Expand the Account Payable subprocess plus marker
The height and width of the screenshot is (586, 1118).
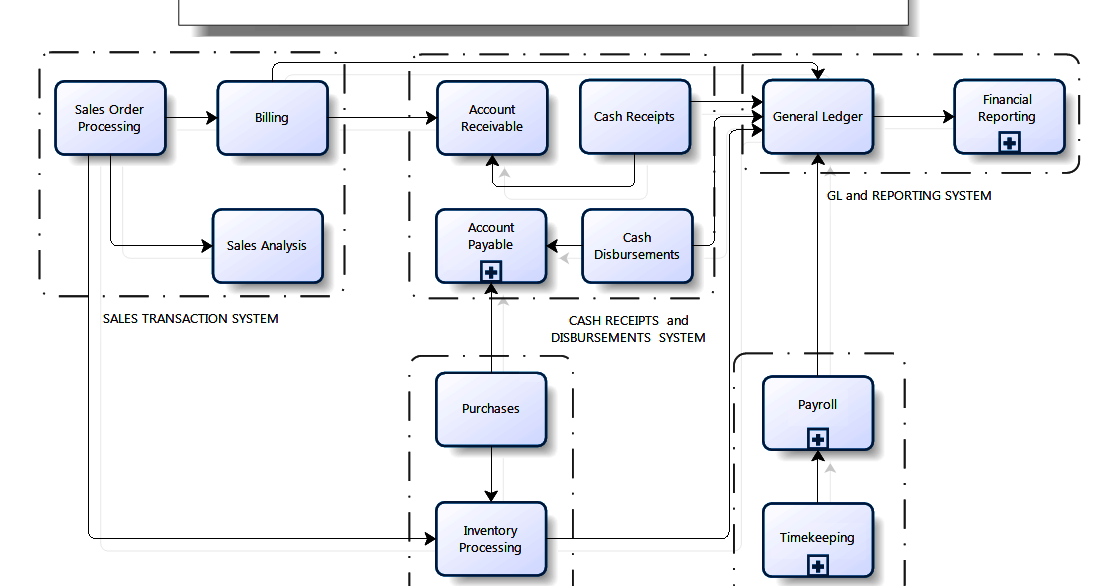(491, 272)
